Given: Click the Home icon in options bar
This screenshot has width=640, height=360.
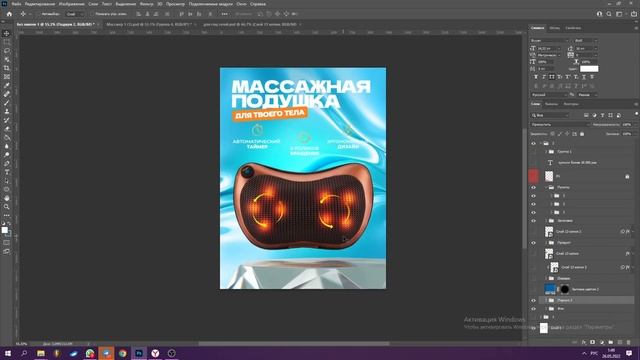Looking at the screenshot, I should [x=9, y=14].
